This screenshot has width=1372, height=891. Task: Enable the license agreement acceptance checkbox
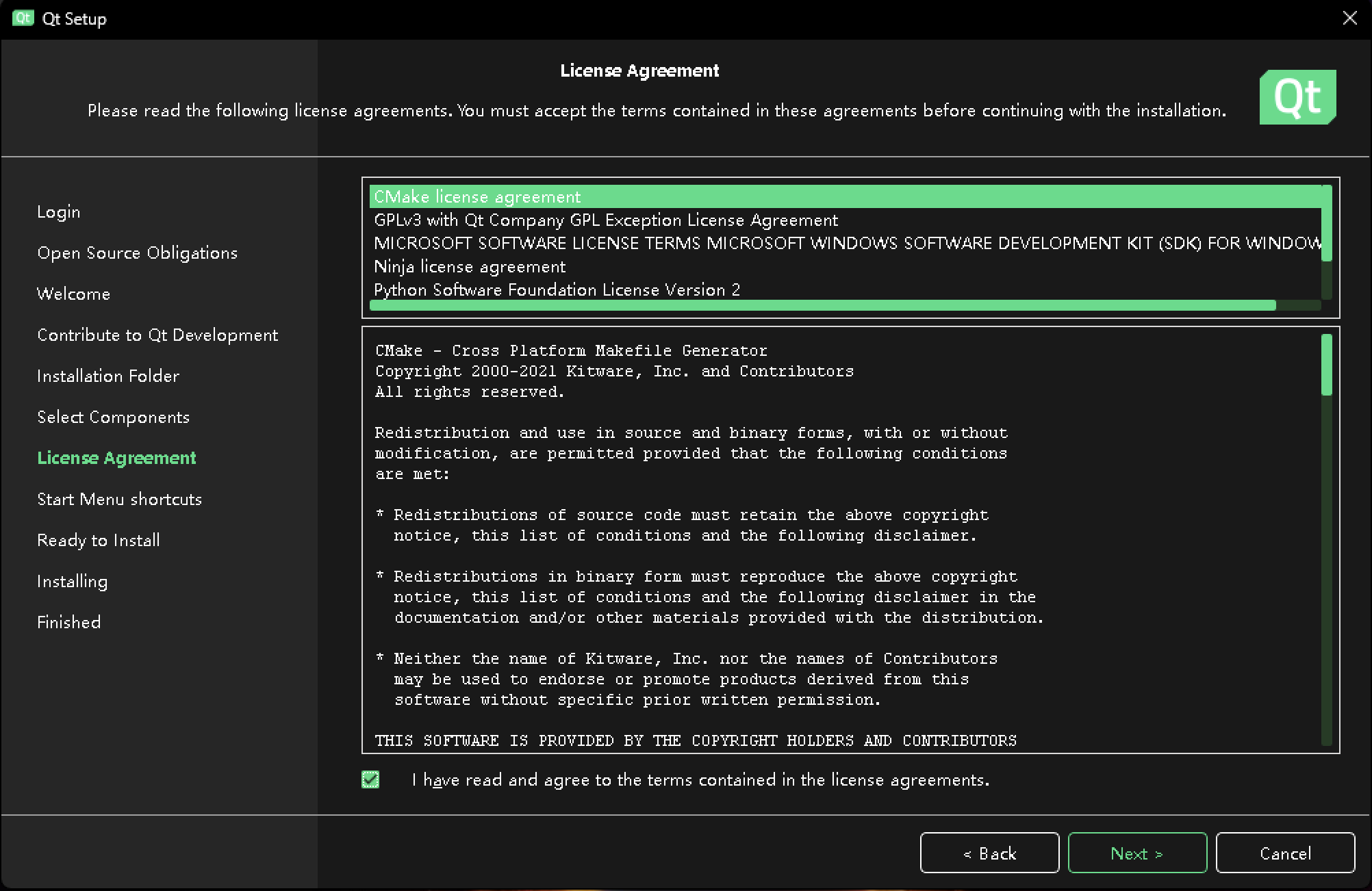[x=370, y=779]
